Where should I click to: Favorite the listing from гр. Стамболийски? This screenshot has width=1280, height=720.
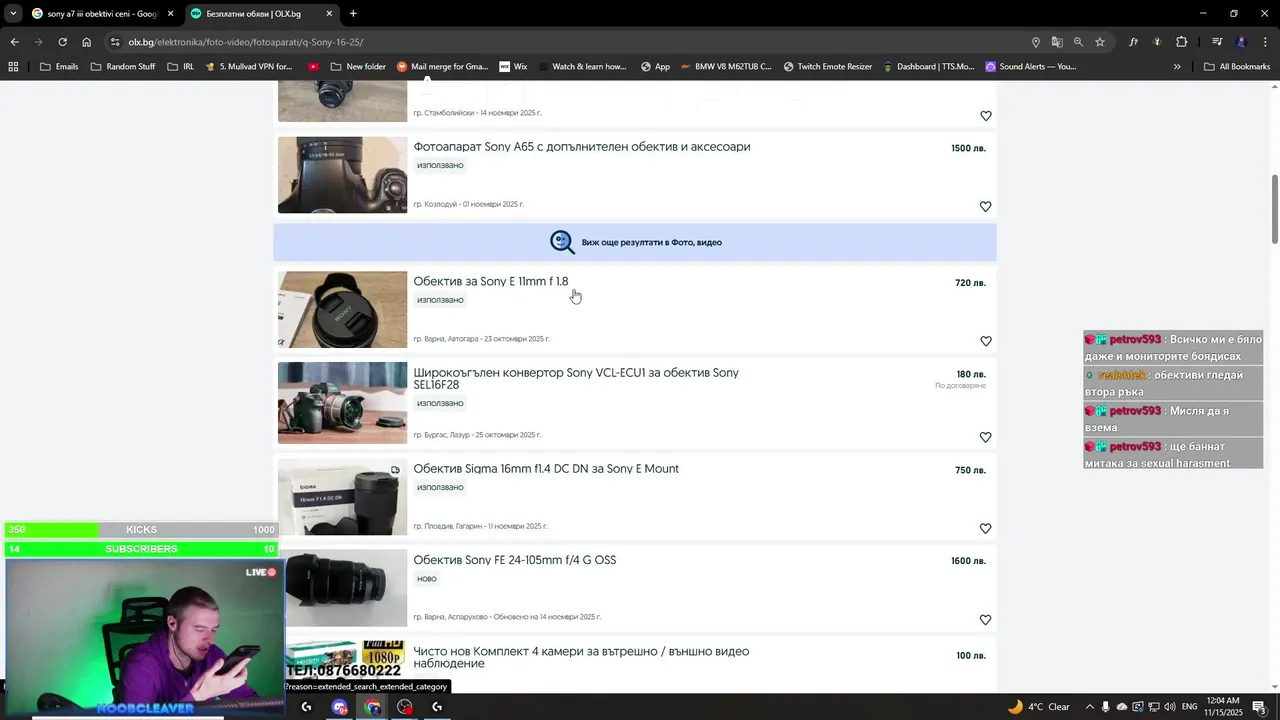[x=985, y=116]
